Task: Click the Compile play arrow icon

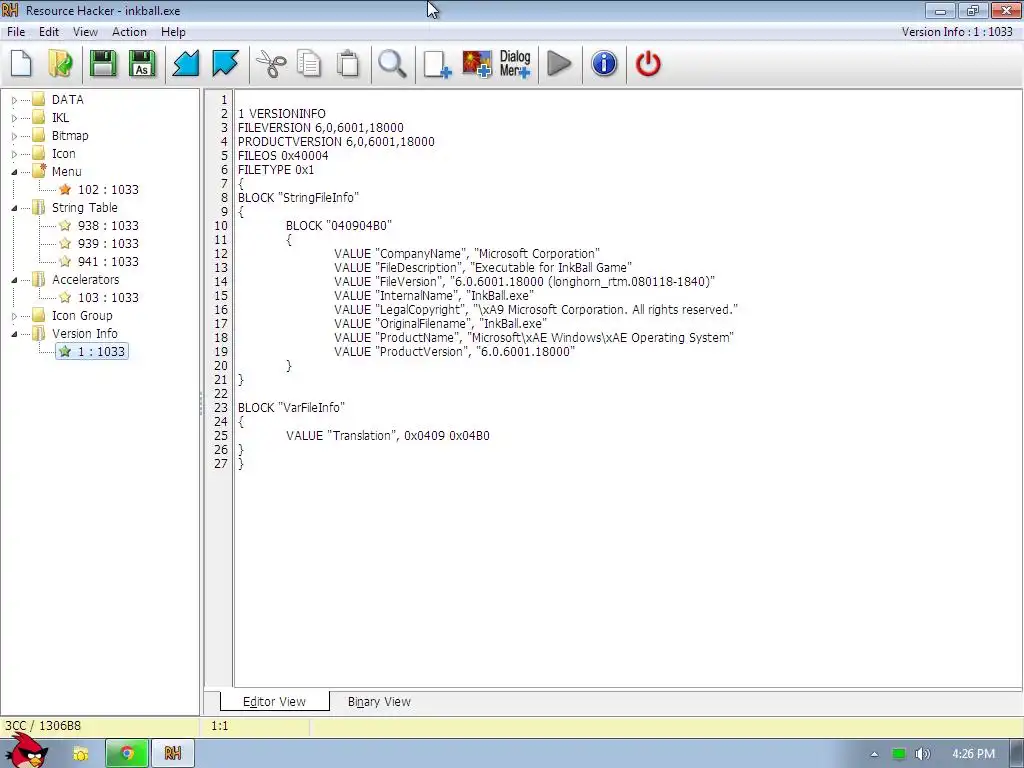Action: [559, 64]
